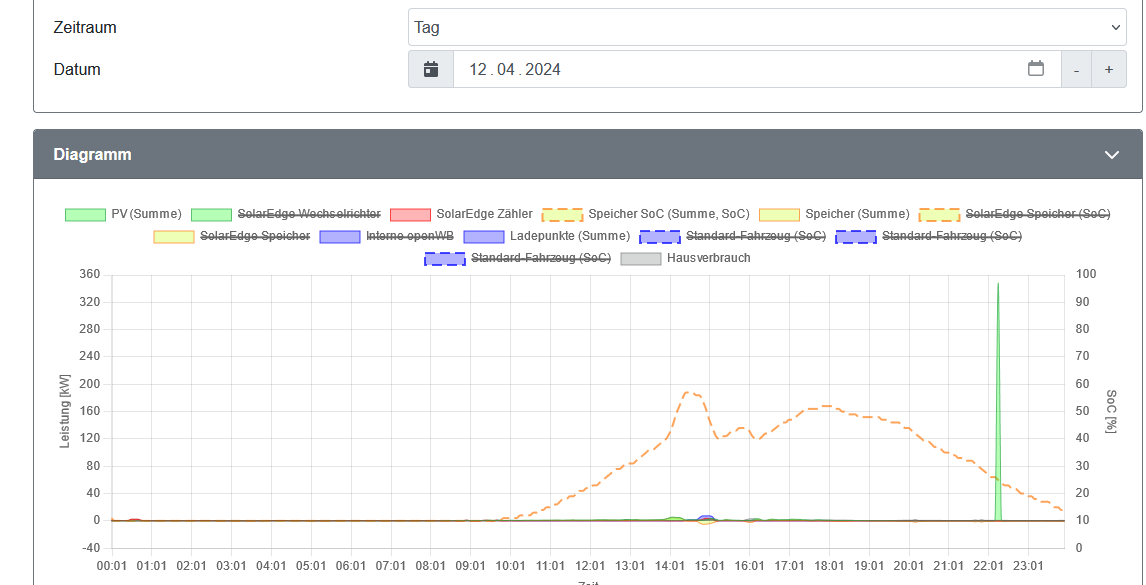Toggle Hausverbrauch legend entry
Image resolution: width=1146 pixels, height=585 pixels.
[686, 258]
